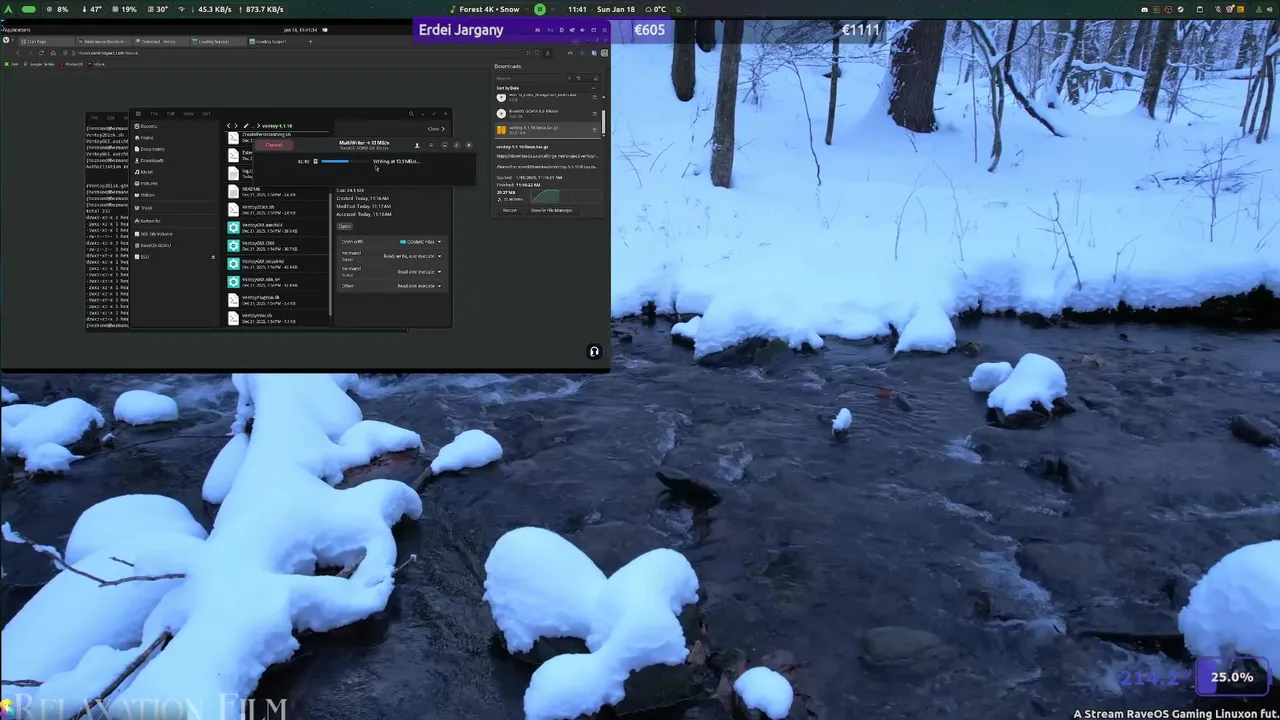1280x720 pixels.
Task: Open the 'Open with' COSMIC Files dropdown
Action: click(420, 242)
